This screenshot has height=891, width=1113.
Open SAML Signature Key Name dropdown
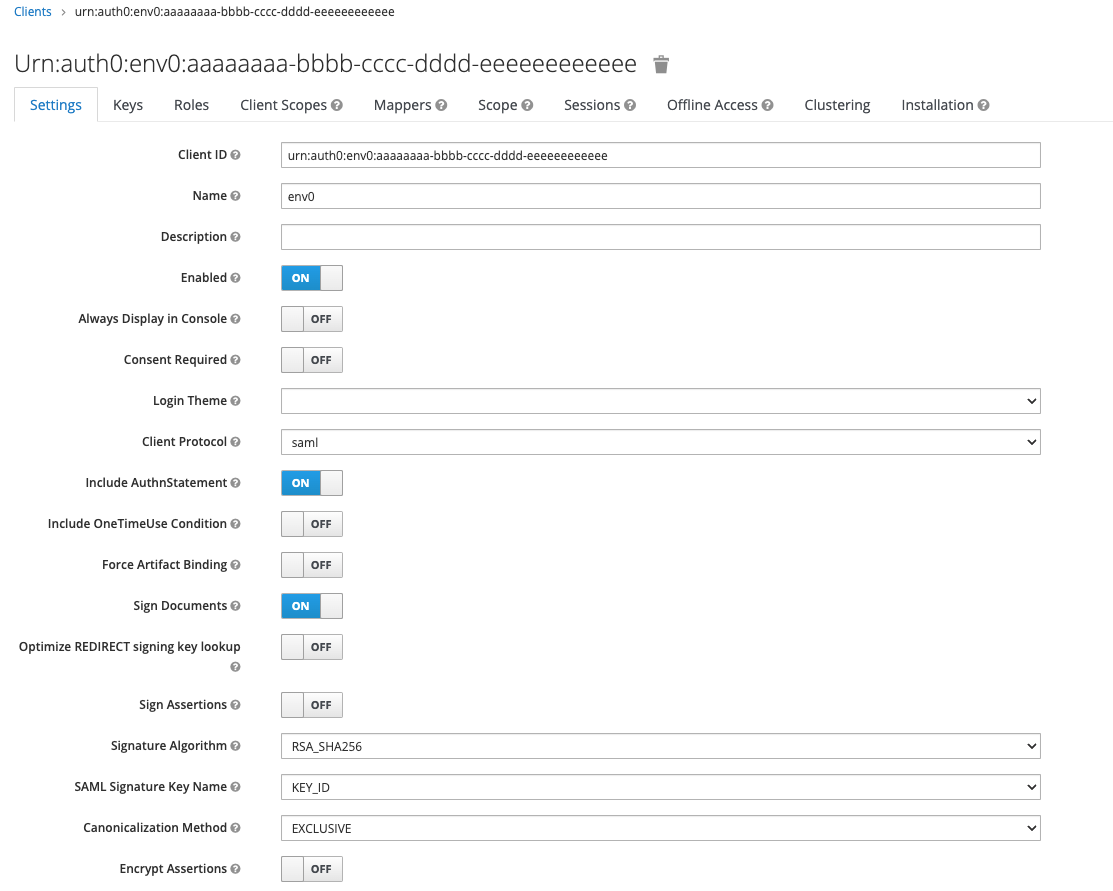pos(661,787)
